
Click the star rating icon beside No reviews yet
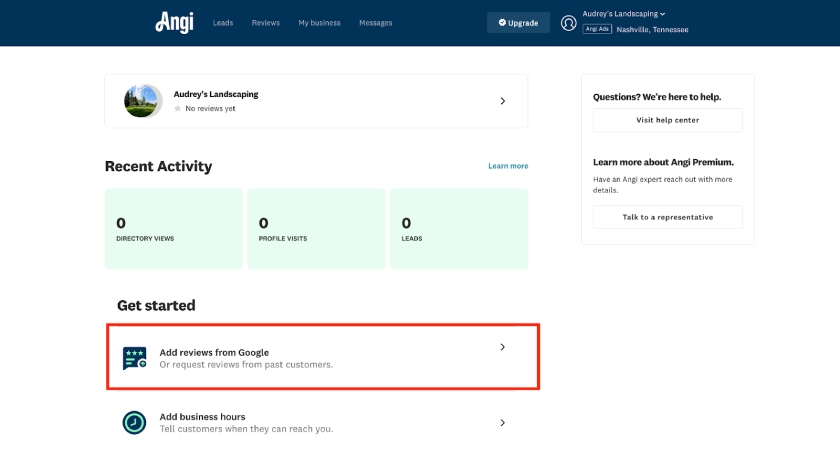click(x=177, y=109)
